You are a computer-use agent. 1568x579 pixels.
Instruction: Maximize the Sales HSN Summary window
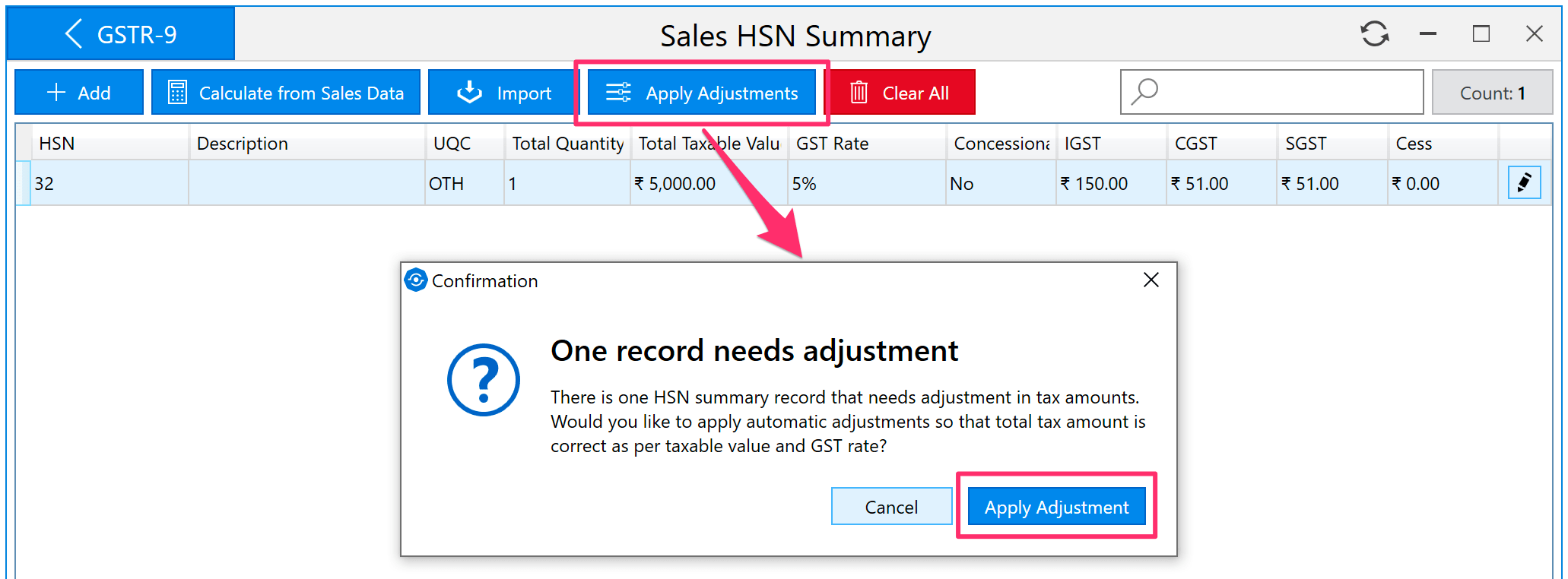coord(1481,34)
